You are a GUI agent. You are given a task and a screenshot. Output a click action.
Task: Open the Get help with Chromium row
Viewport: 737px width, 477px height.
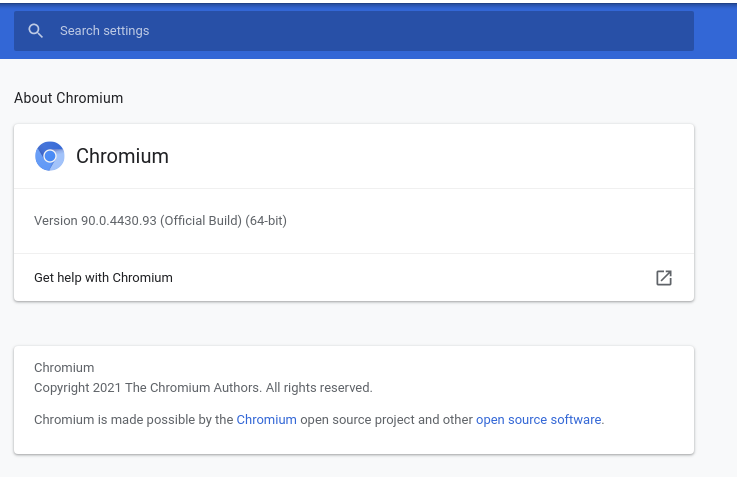[353, 278]
